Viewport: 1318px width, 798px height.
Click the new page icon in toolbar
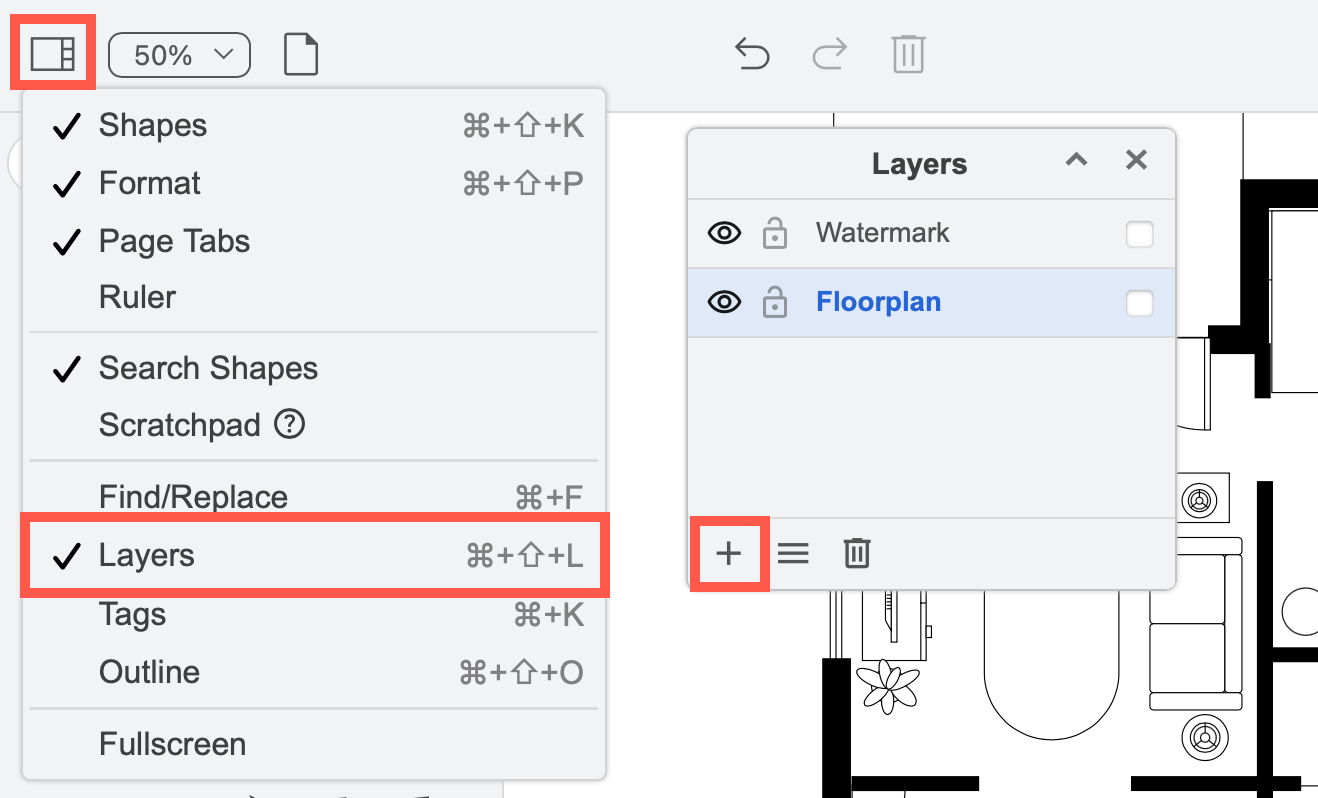(301, 54)
